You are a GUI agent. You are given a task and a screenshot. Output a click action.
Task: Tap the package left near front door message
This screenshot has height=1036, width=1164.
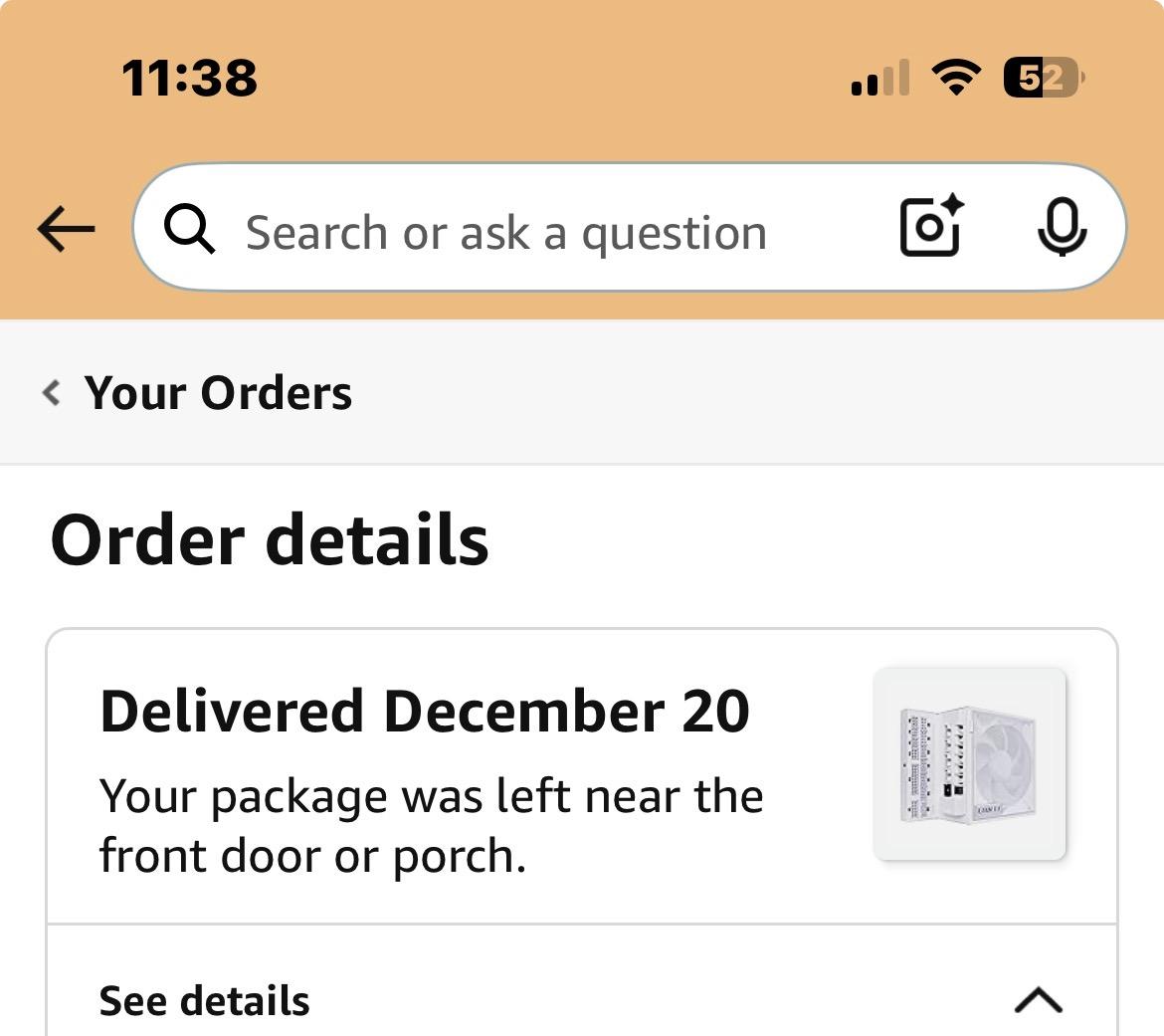(432, 826)
